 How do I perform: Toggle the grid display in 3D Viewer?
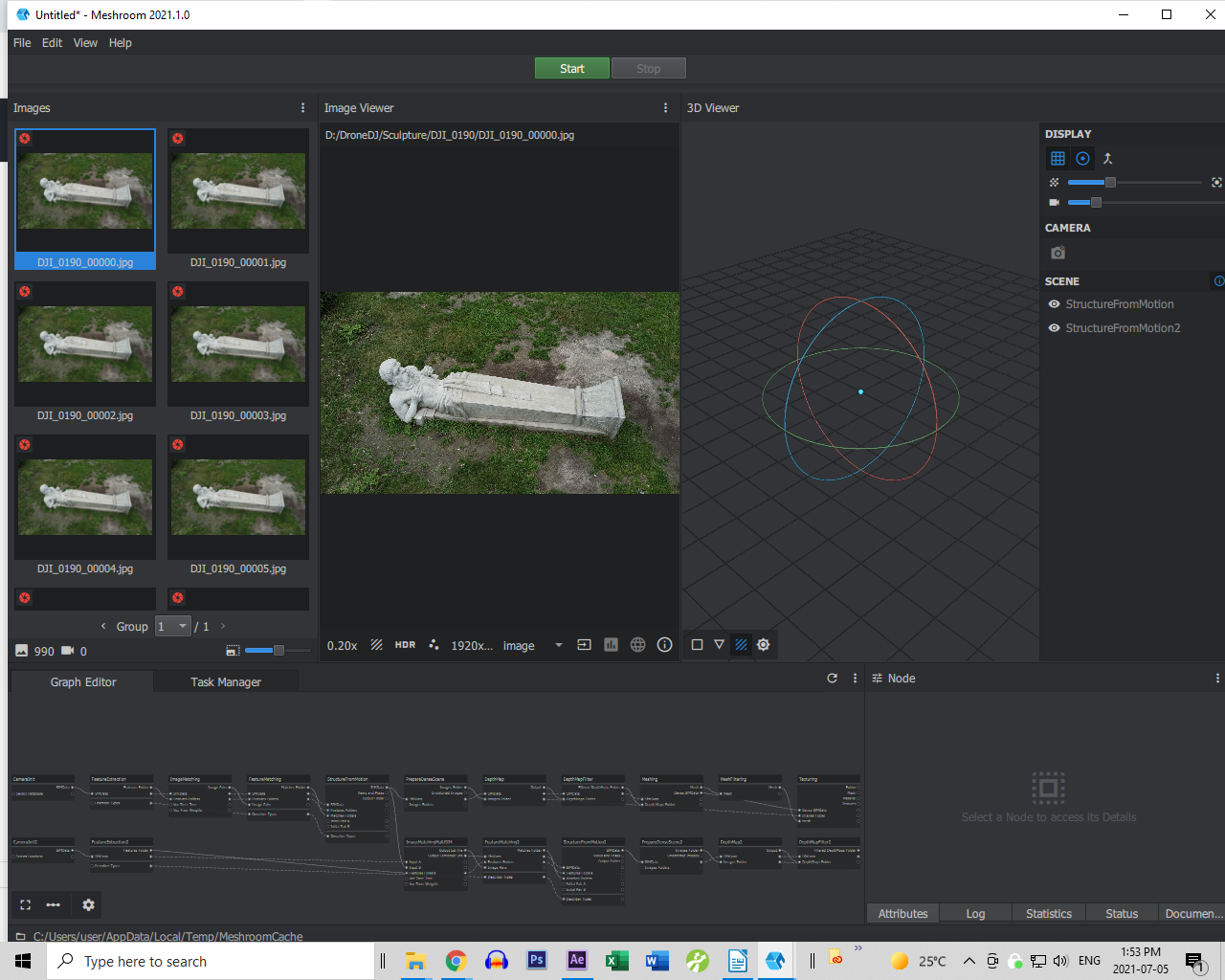click(x=1058, y=159)
